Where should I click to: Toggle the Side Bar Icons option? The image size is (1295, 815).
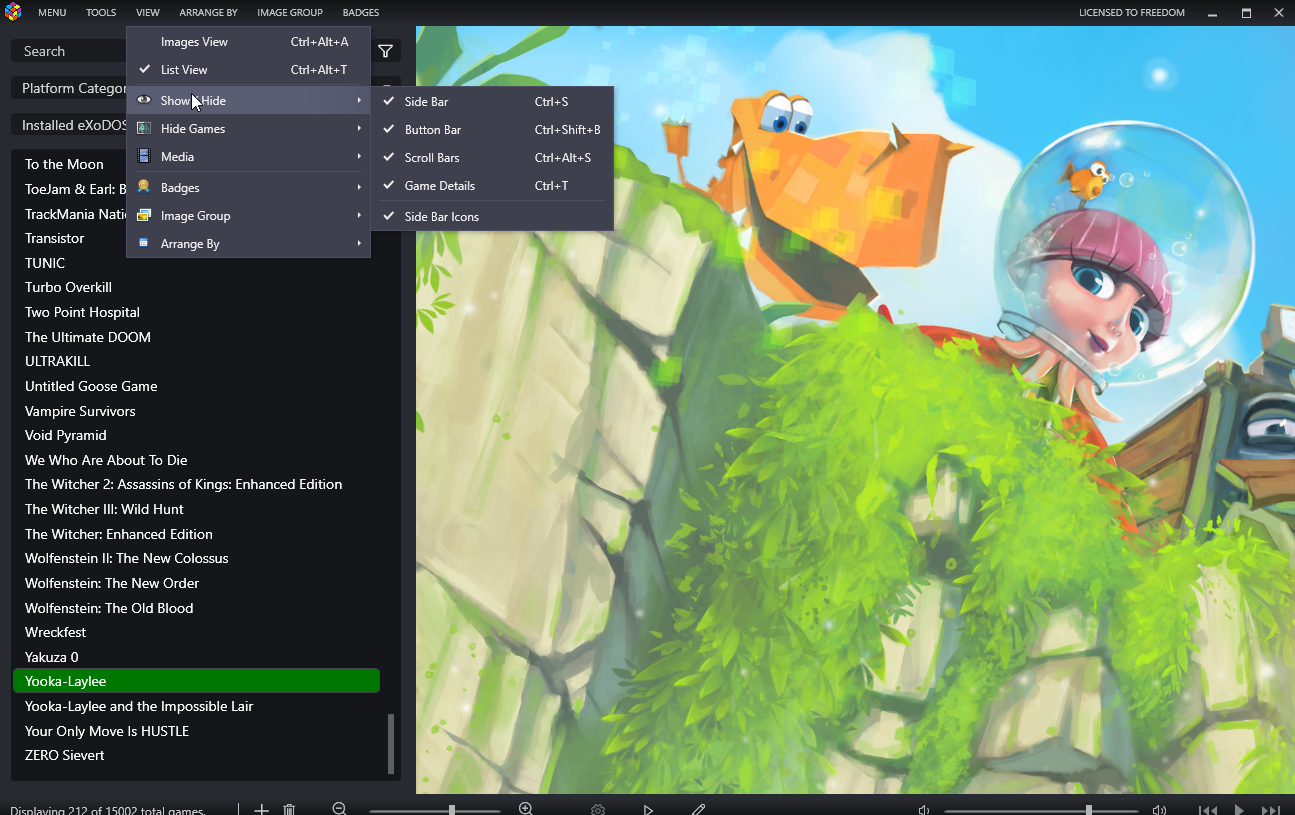[x=492, y=216]
